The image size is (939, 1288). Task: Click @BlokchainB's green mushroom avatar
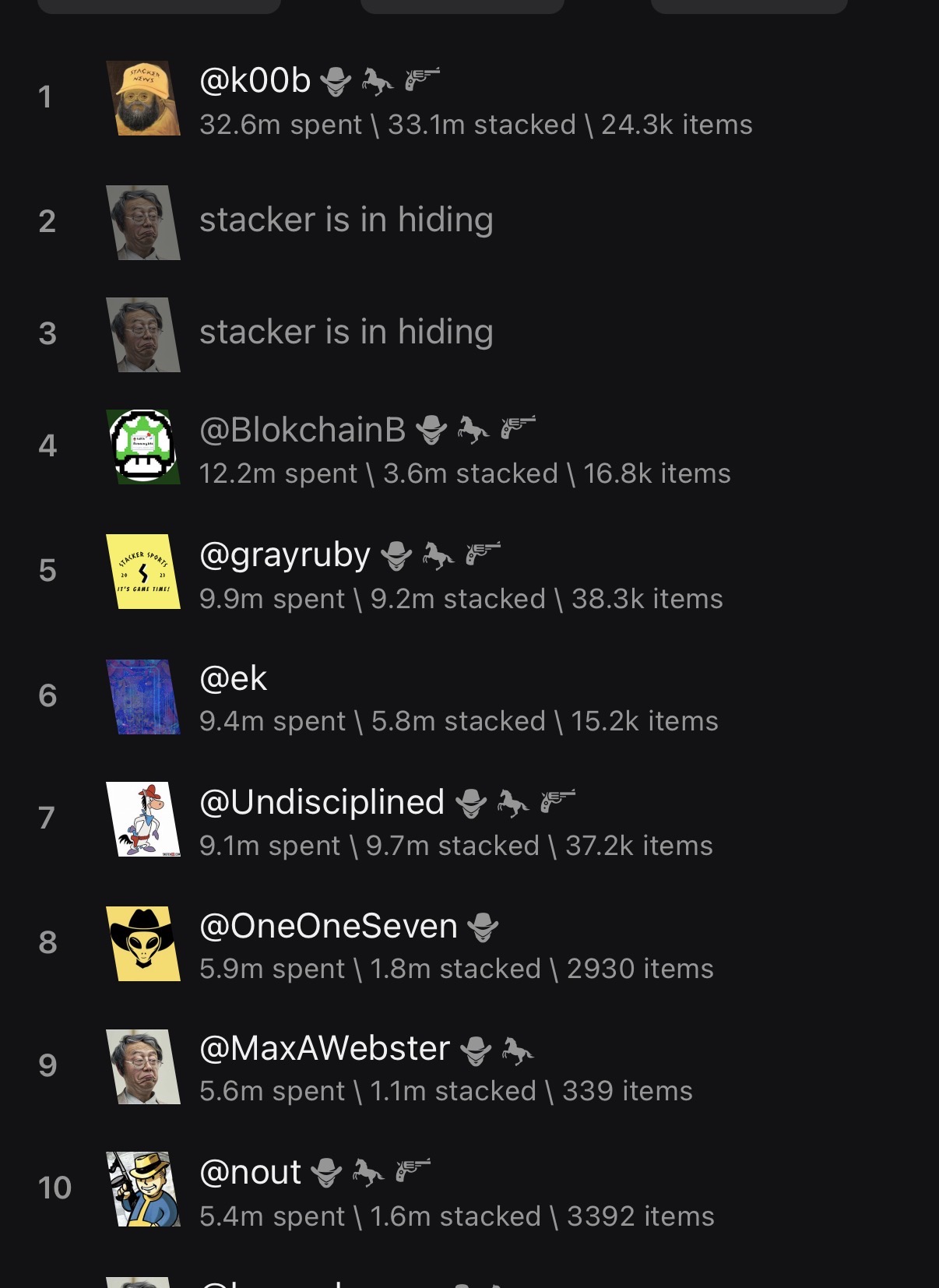[x=143, y=446]
